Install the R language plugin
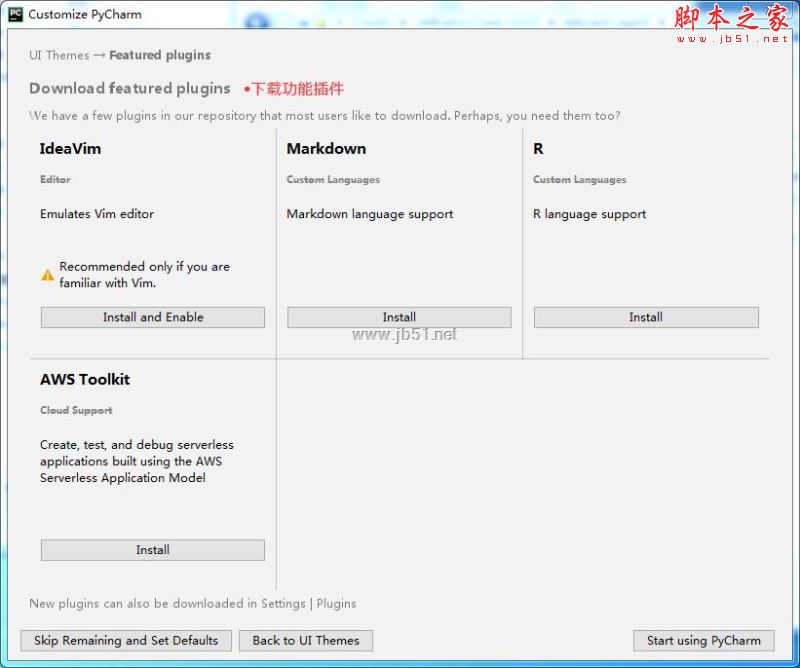 pyautogui.click(x=646, y=317)
